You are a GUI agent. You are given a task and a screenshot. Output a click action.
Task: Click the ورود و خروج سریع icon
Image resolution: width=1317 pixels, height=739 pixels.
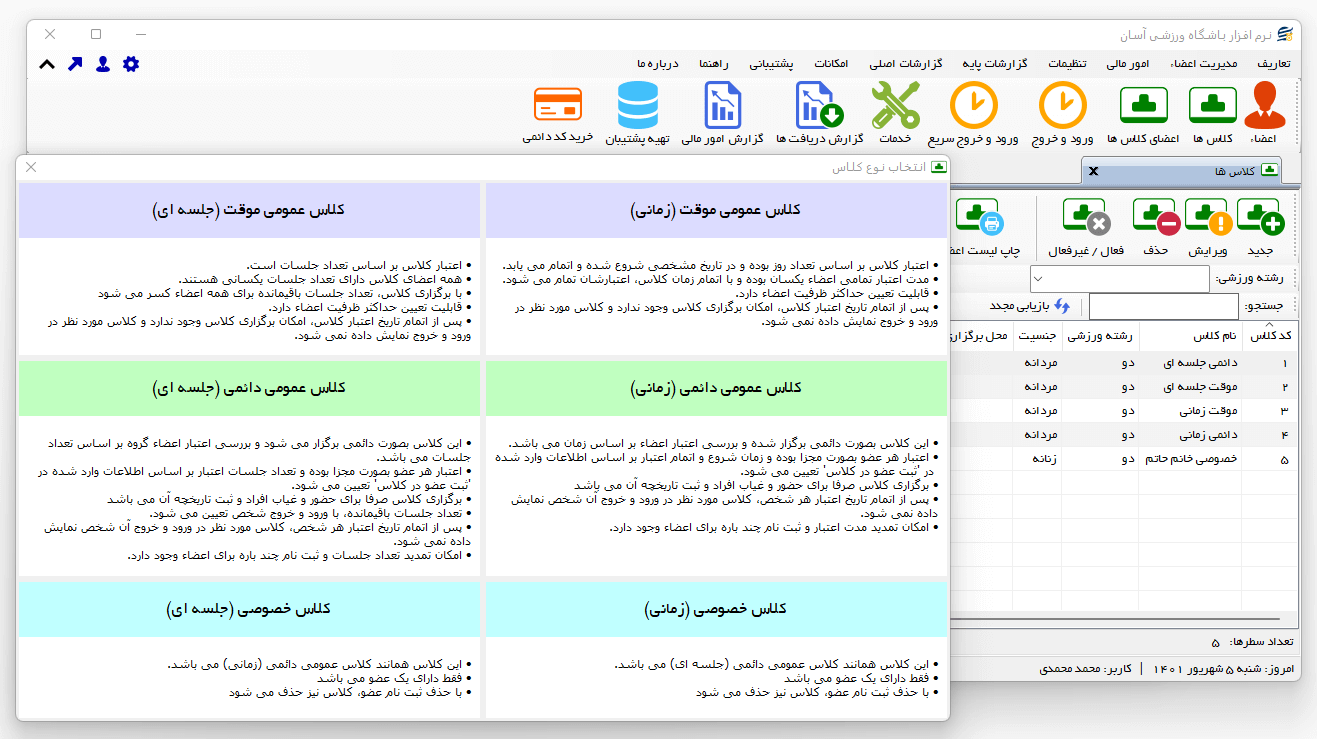[x=973, y=113]
